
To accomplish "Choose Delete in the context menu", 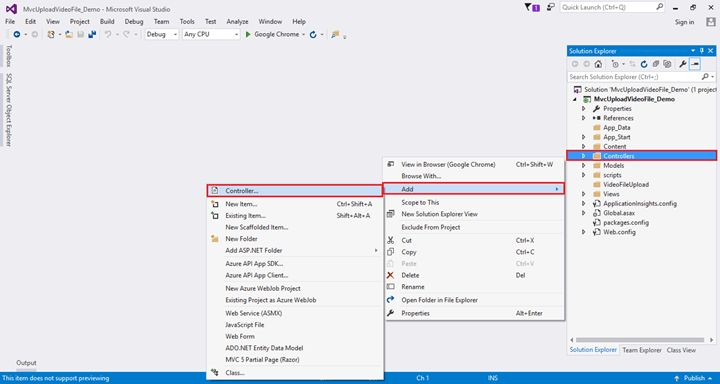I will click(474, 275).
